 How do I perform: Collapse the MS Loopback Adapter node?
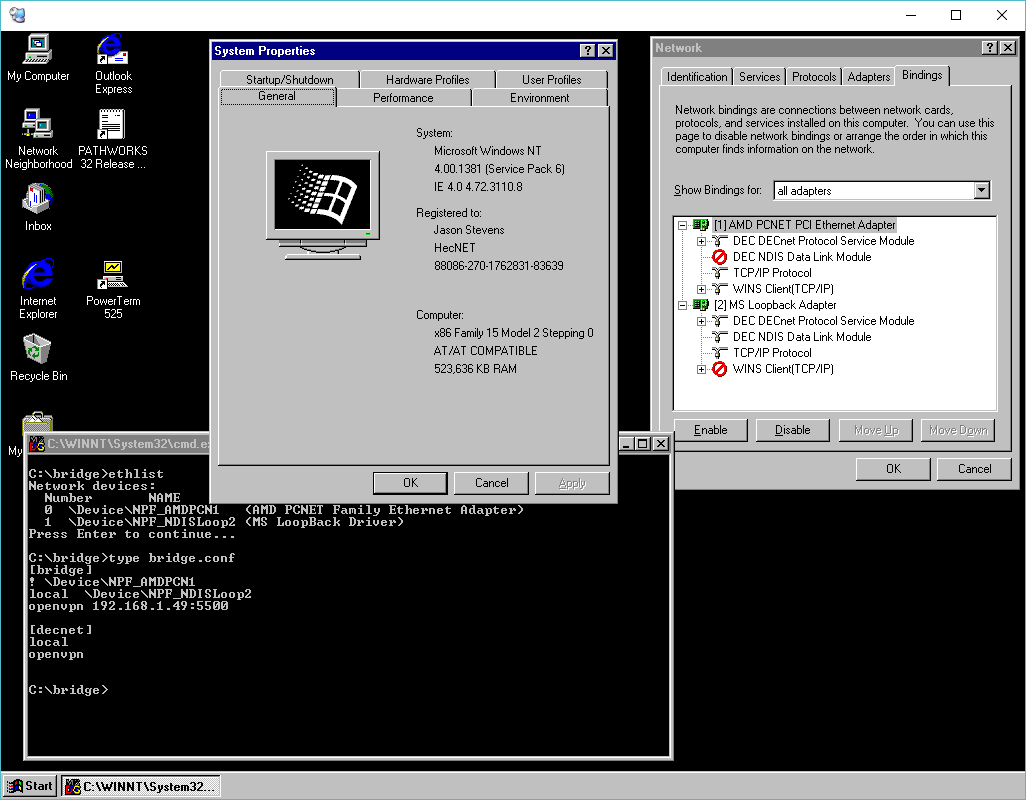(682, 305)
